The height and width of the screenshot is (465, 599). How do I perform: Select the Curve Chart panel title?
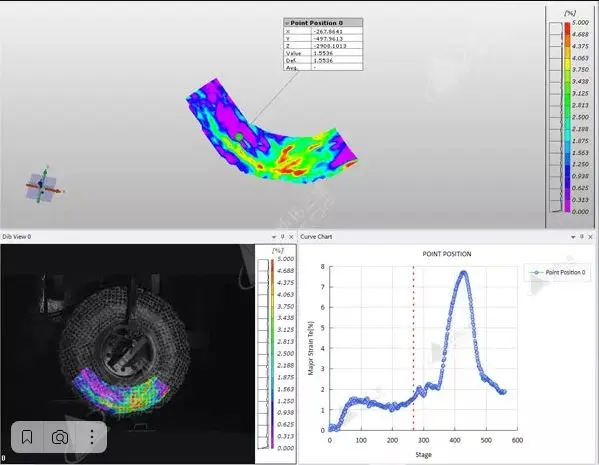[x=316, y=237]
